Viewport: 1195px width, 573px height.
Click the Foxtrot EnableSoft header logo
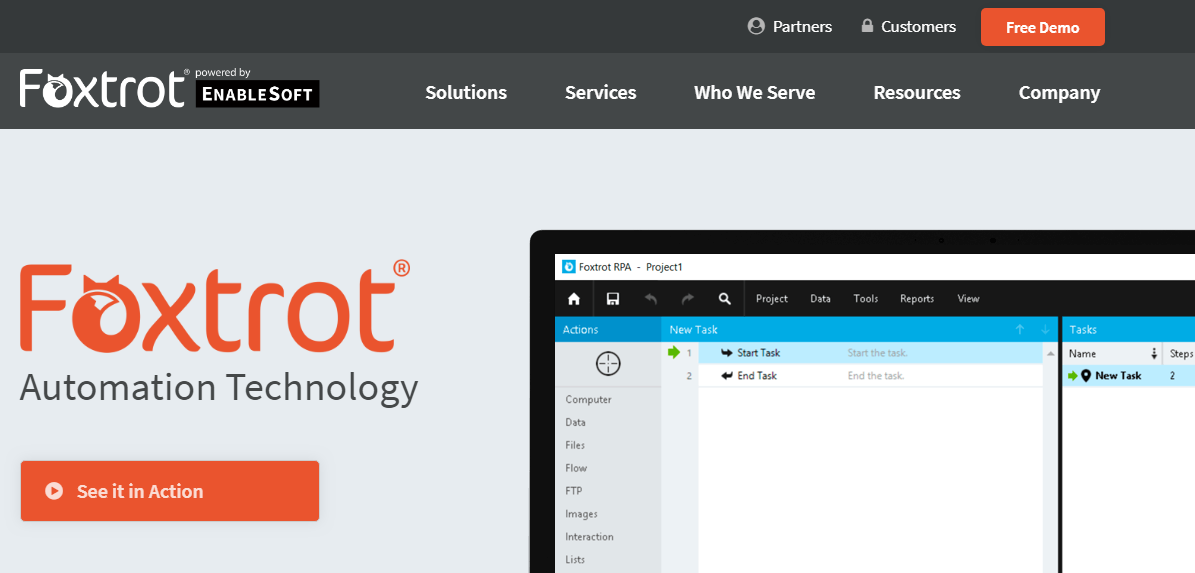[169, 89]
